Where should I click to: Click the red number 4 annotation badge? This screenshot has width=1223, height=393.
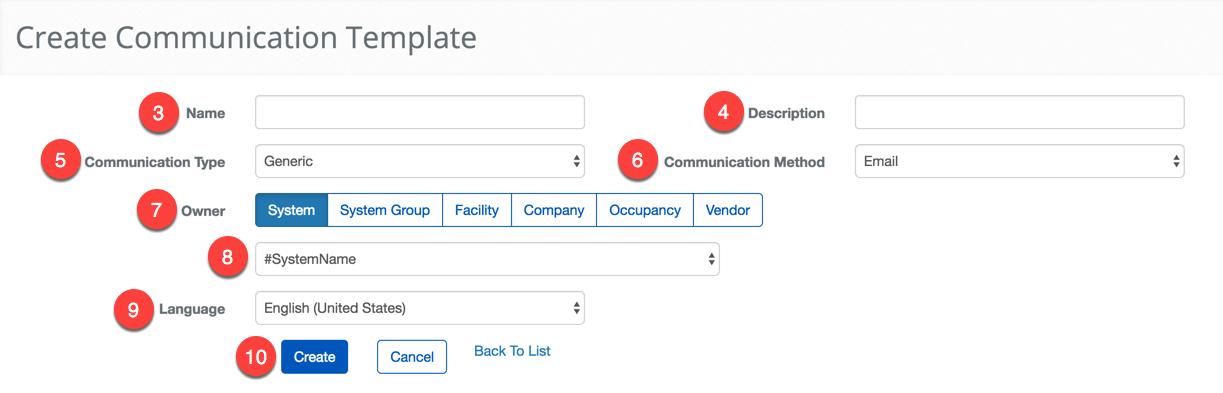click(723, 113)
